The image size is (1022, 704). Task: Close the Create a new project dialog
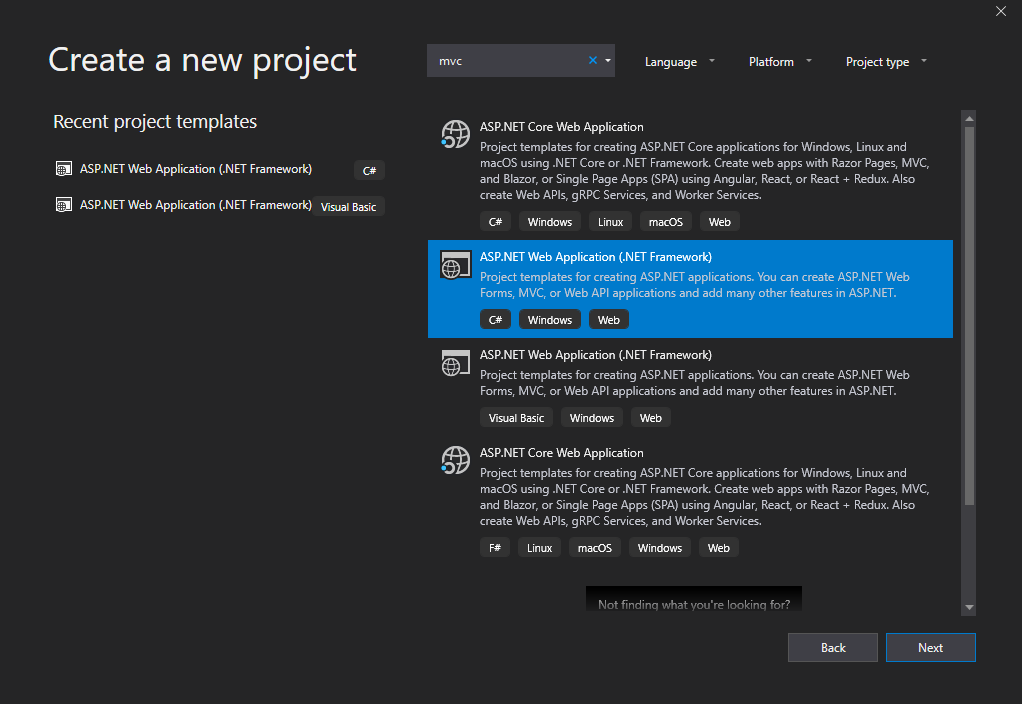click(x=1000, y=11)
